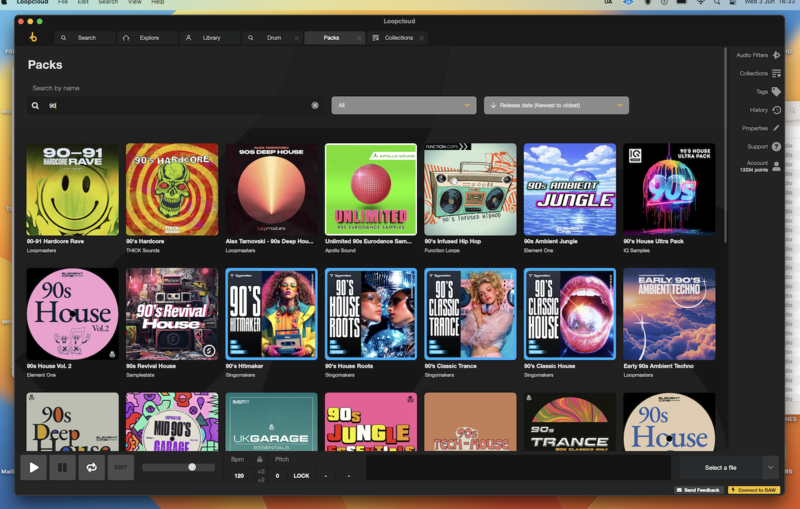Open the 90s Revival House pack
Image resolution: width=800 pixels, height=509 pixels.
click(x=172, y=314)
